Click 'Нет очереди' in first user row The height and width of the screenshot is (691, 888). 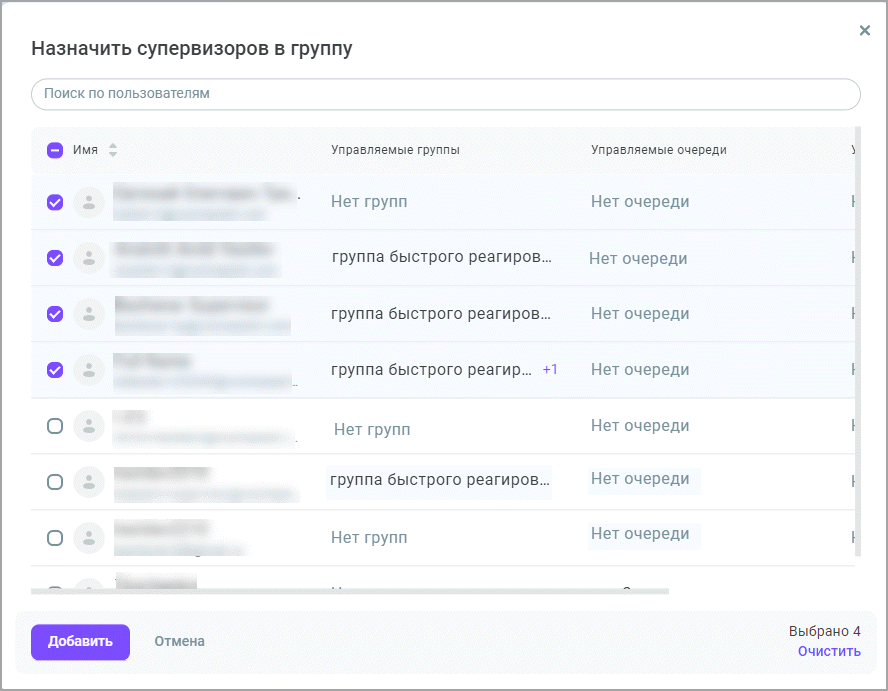(x=640, y=202)
